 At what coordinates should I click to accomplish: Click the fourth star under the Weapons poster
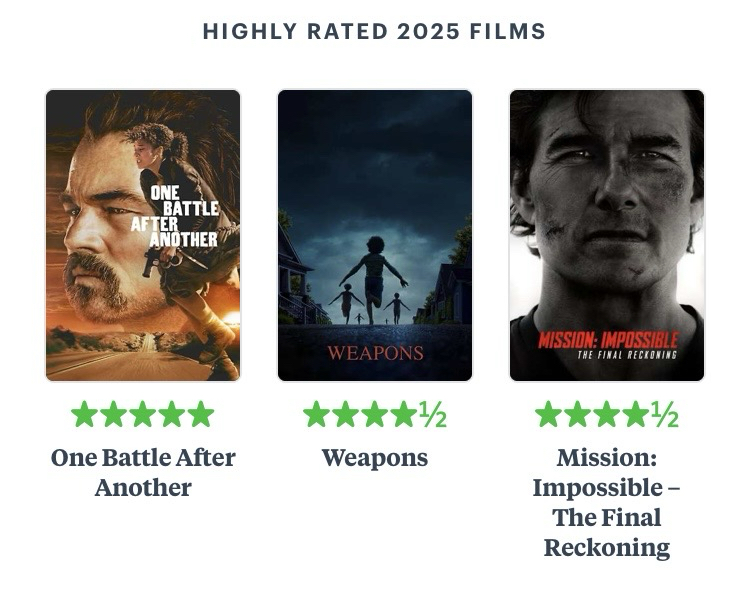[x=404, y=414]
